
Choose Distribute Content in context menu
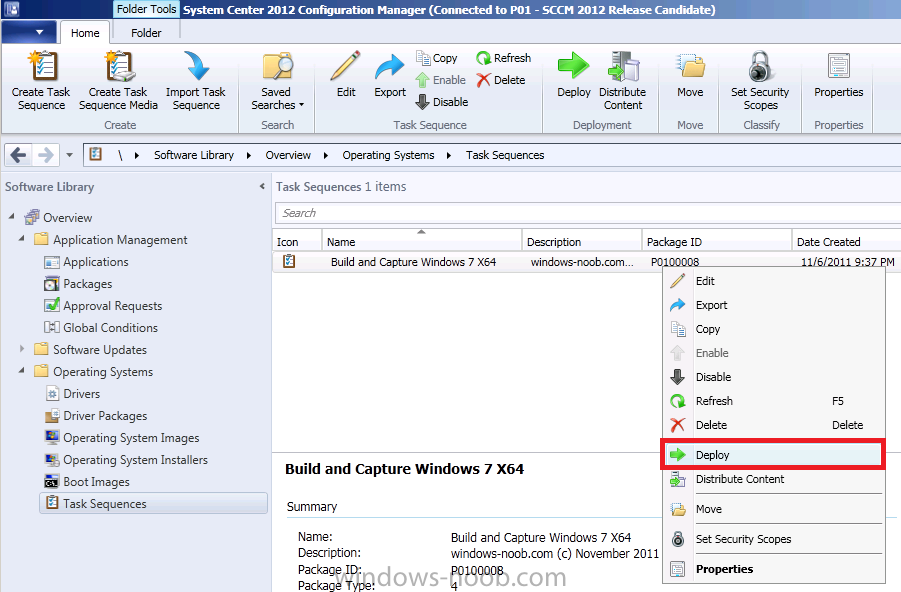(x=773, y=479)
